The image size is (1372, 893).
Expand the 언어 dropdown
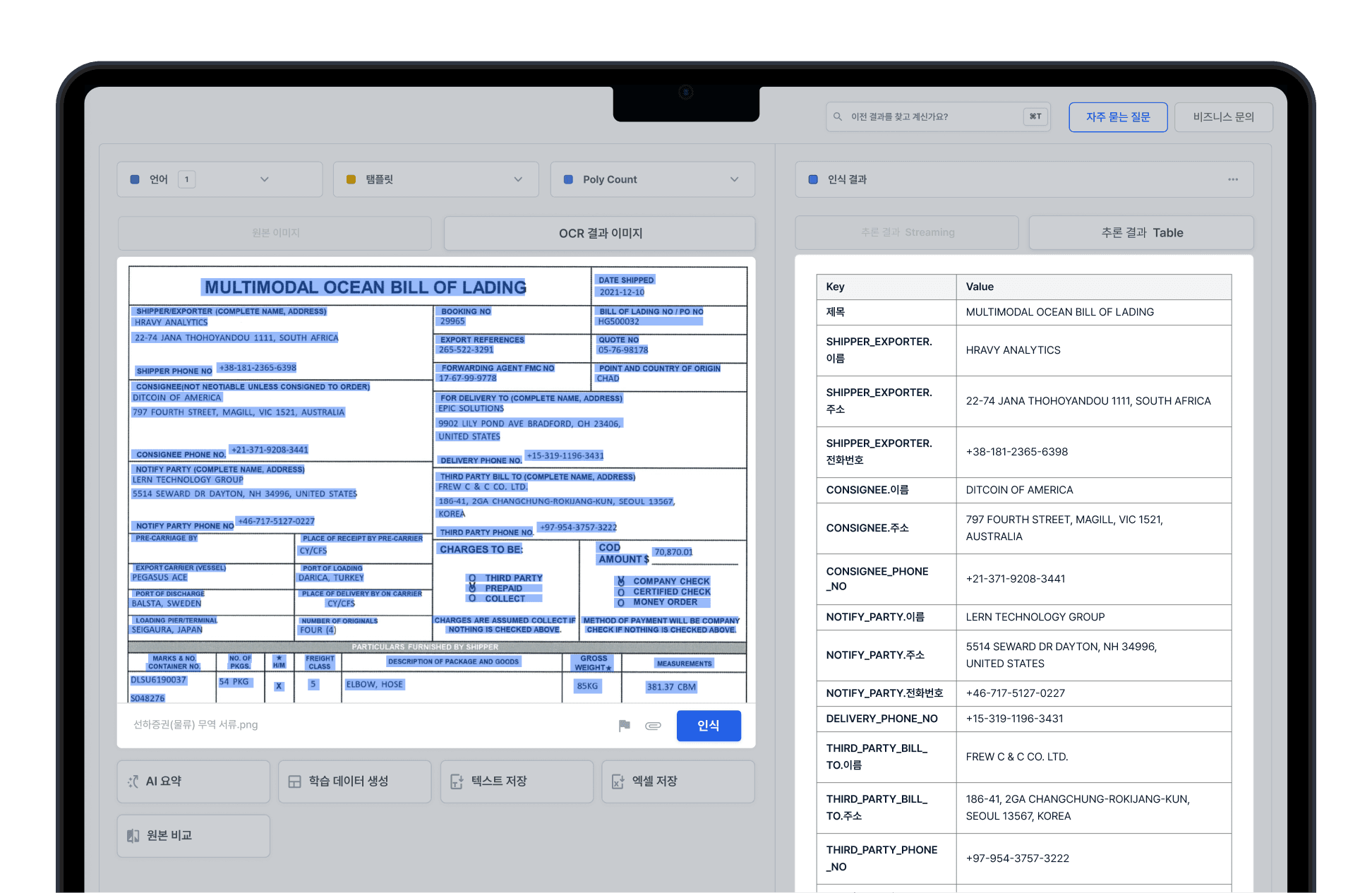coord(264,179)
